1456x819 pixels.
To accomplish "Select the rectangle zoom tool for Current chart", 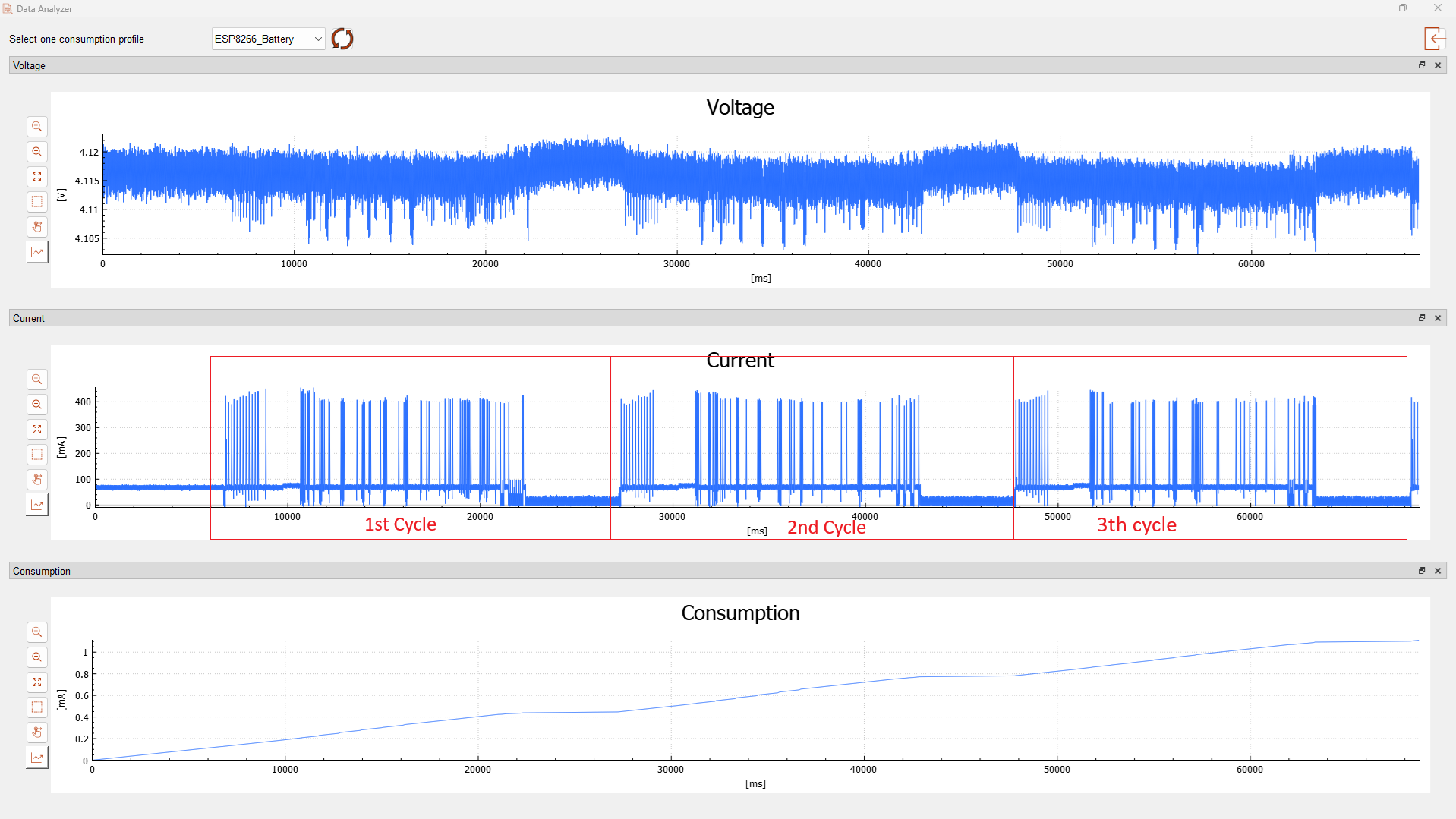I will coord(36,455).
